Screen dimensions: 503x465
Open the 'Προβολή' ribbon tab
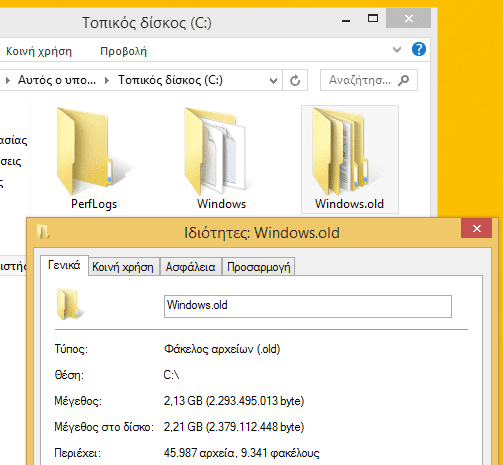[x=123, y=51]
